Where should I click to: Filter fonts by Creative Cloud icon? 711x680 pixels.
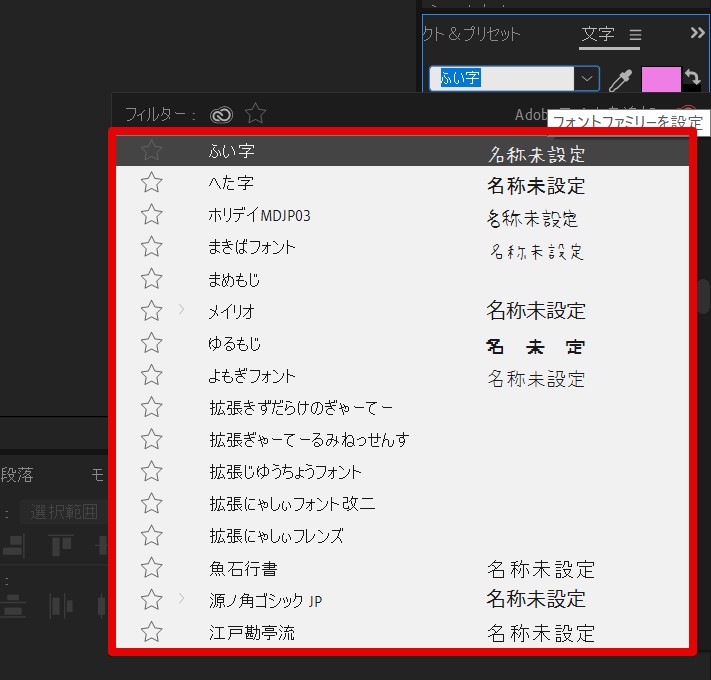[x=221, y=115]
